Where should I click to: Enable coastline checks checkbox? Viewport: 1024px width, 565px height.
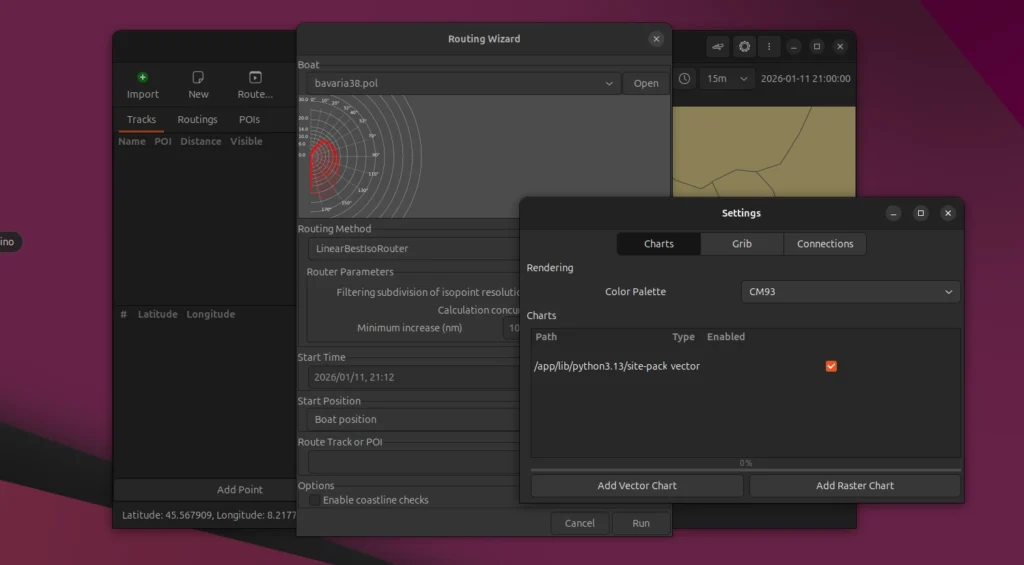point(315,500)
